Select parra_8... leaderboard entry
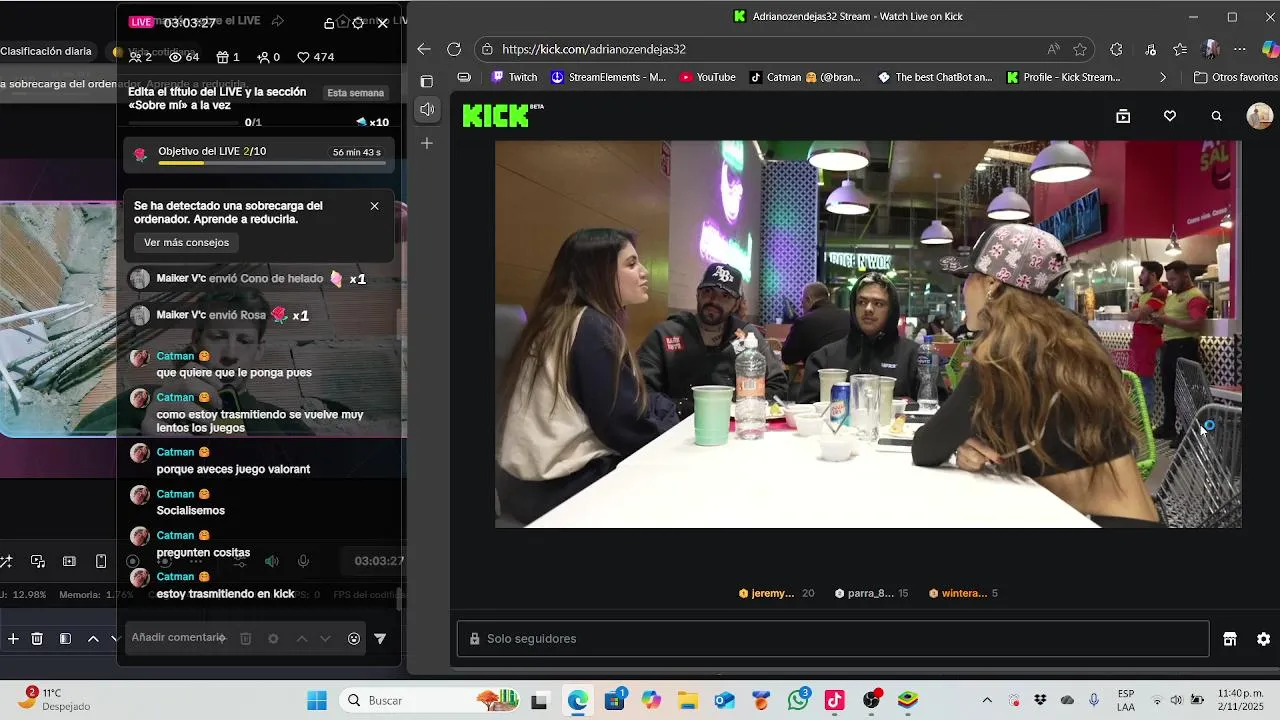 [871, 593]
